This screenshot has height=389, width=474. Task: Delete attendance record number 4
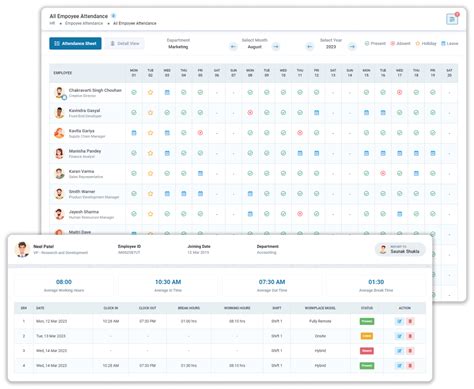click(410, 366)
